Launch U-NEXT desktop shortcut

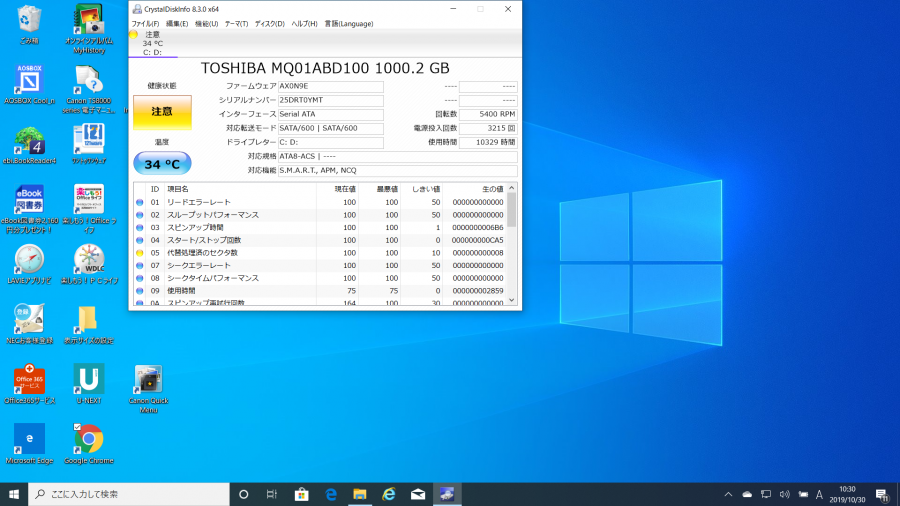coord(89,384)
